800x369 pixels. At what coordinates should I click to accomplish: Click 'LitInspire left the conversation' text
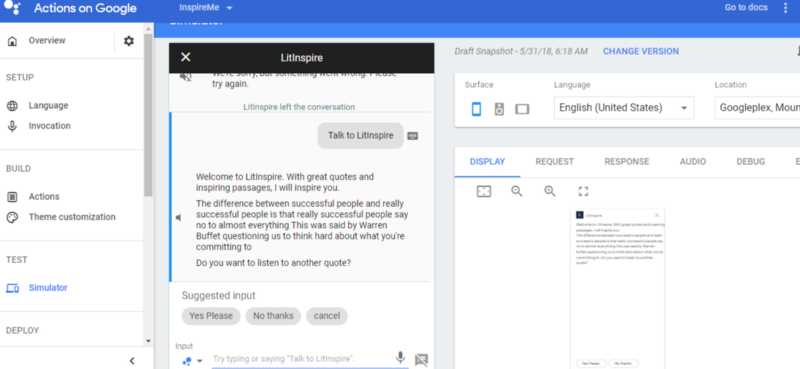click(x=299, y=107)
